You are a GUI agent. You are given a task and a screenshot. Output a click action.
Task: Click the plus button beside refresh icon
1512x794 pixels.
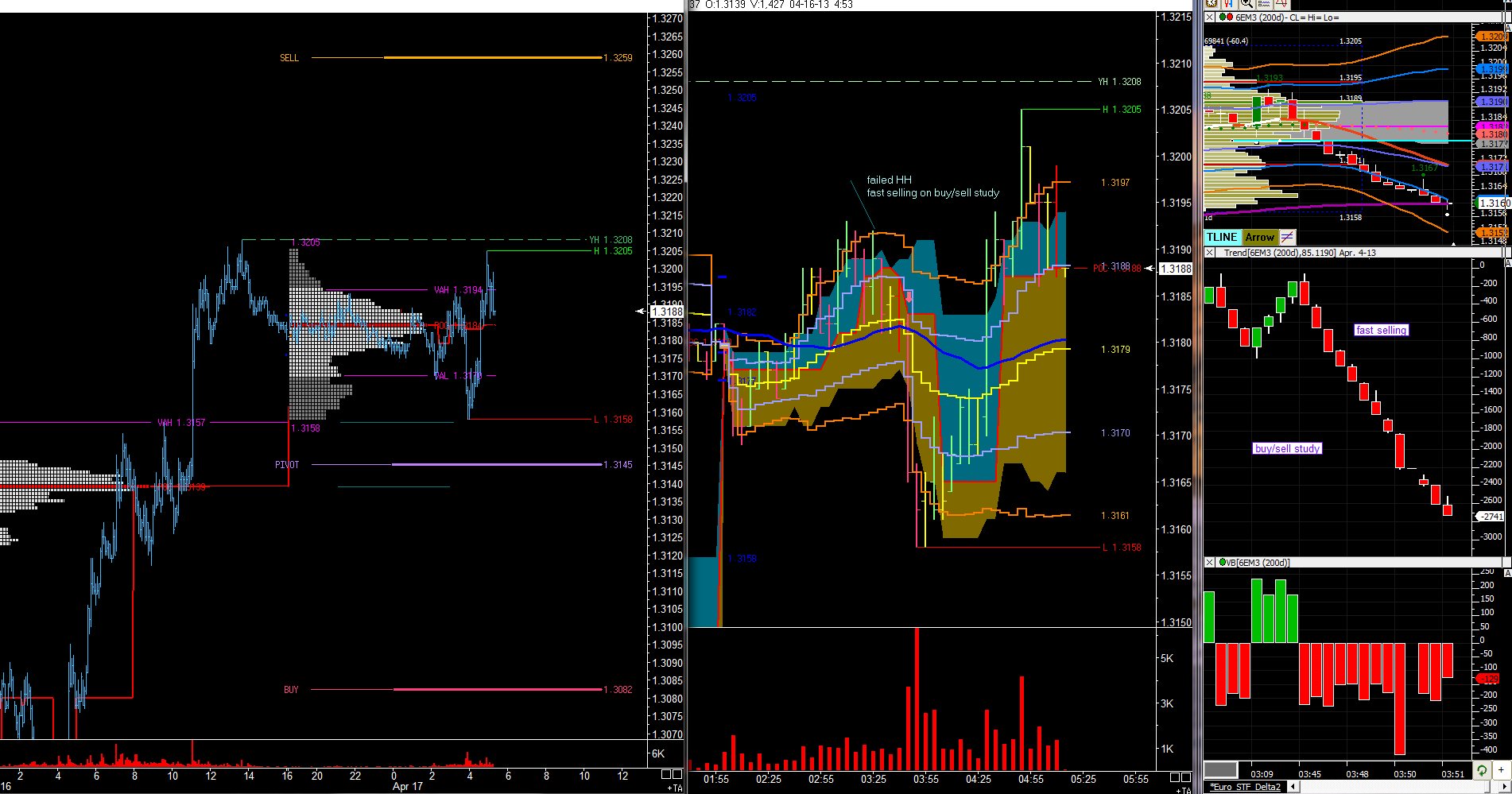click(x=1501, y=770)
